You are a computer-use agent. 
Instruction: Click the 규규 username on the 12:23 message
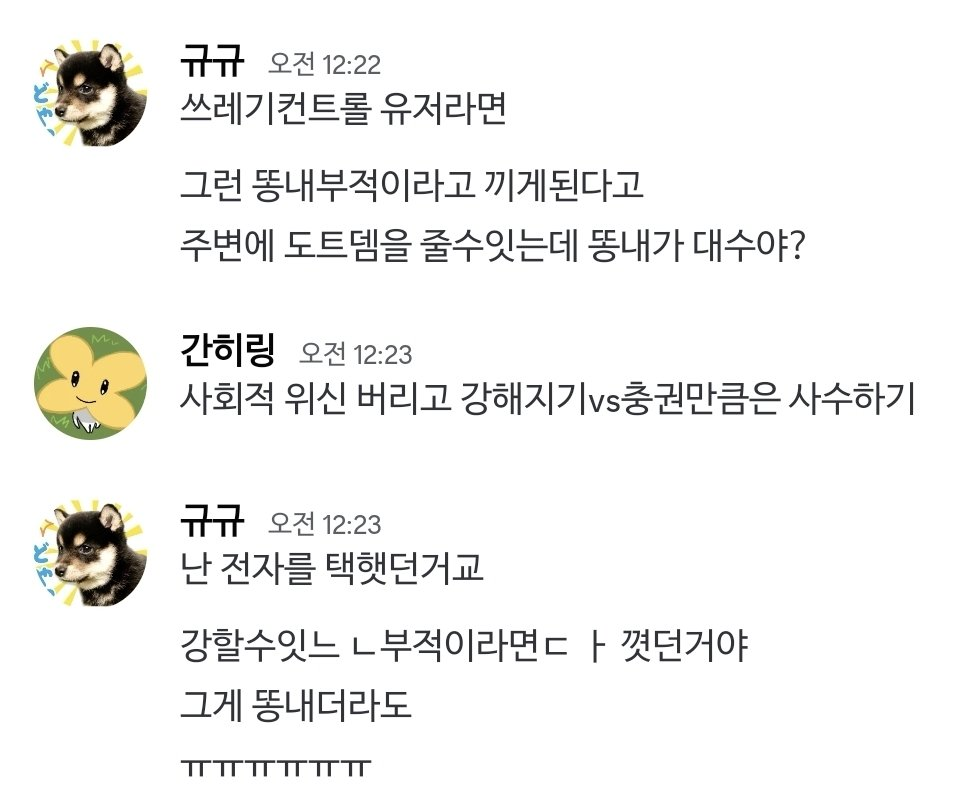point(212,524)
